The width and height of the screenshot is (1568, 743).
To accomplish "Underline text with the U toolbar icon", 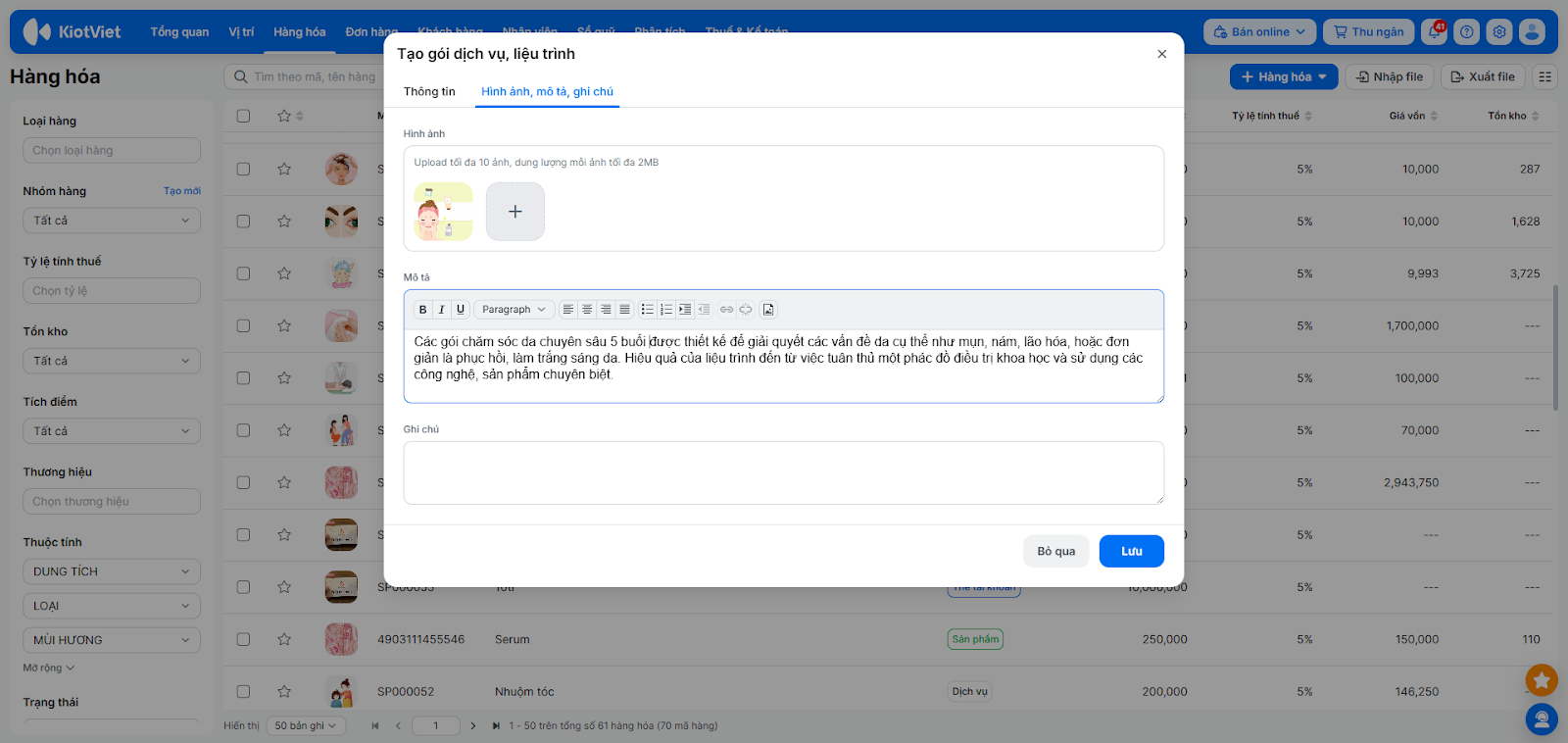I will click(461, 310).
